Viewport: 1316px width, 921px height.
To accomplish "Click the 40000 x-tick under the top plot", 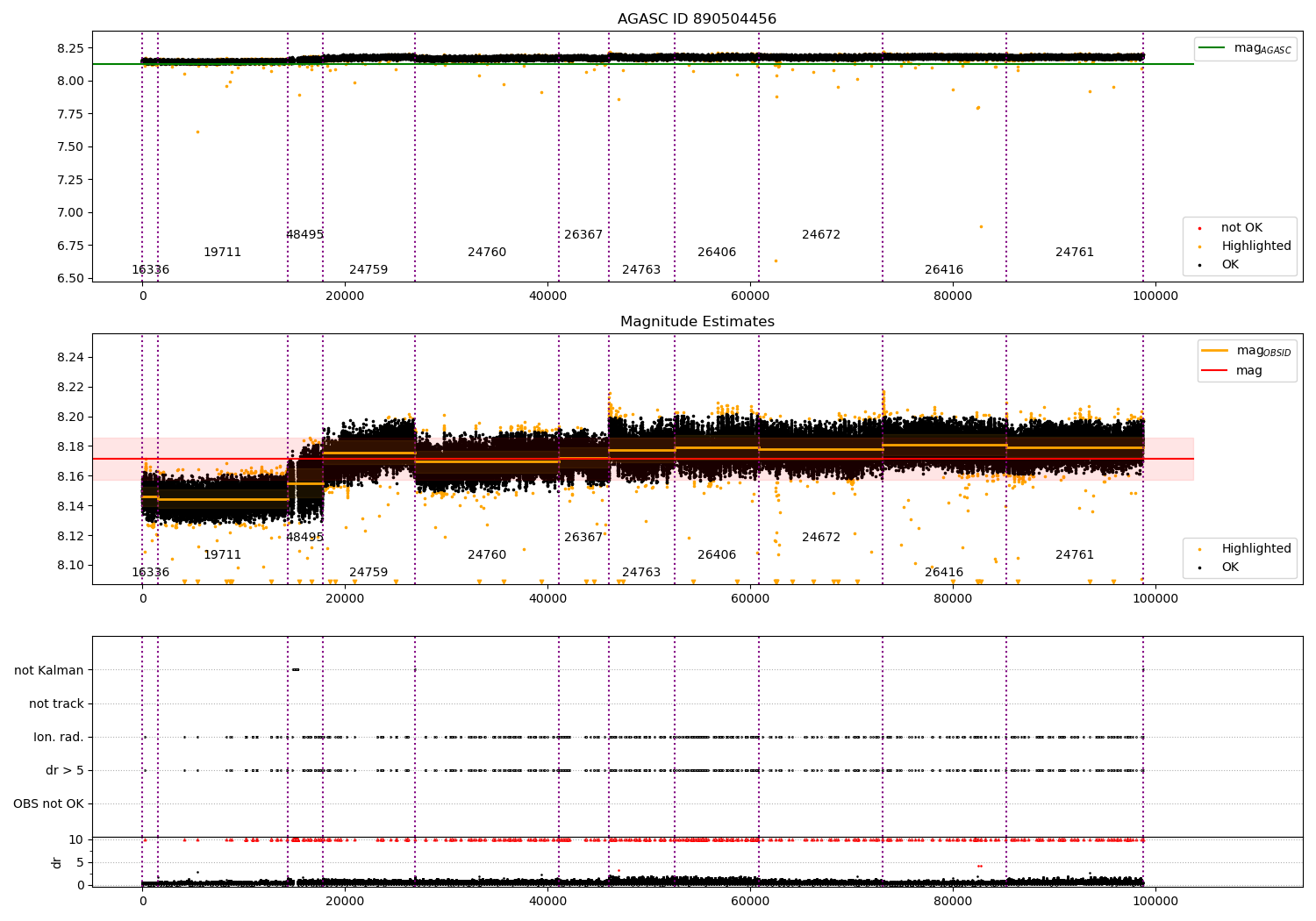I will (x=547, y=296).
